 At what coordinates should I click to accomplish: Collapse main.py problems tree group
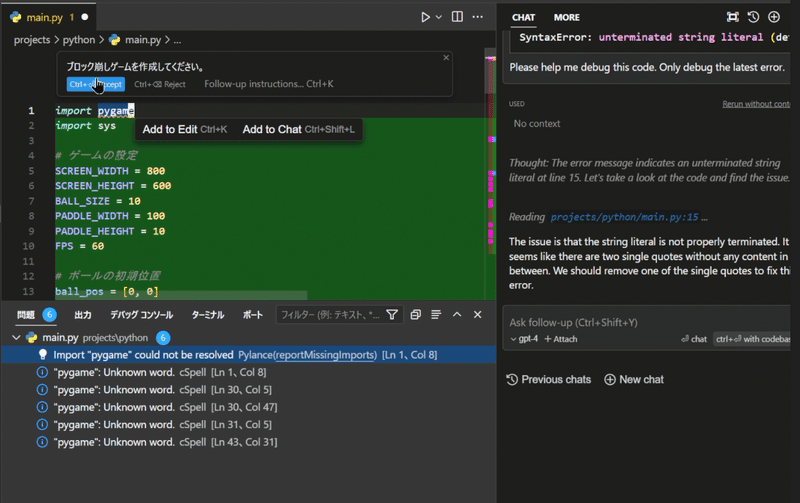coord(16,338)
